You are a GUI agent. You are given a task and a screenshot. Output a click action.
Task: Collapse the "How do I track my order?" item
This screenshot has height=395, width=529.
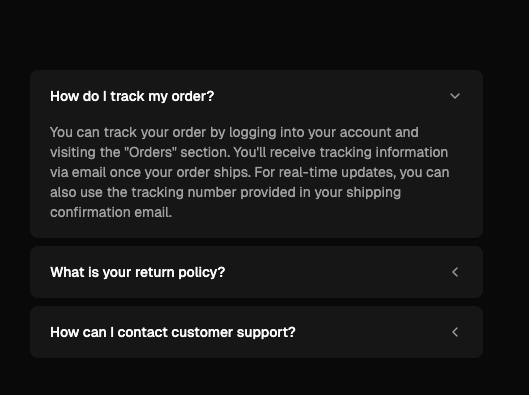256,96
